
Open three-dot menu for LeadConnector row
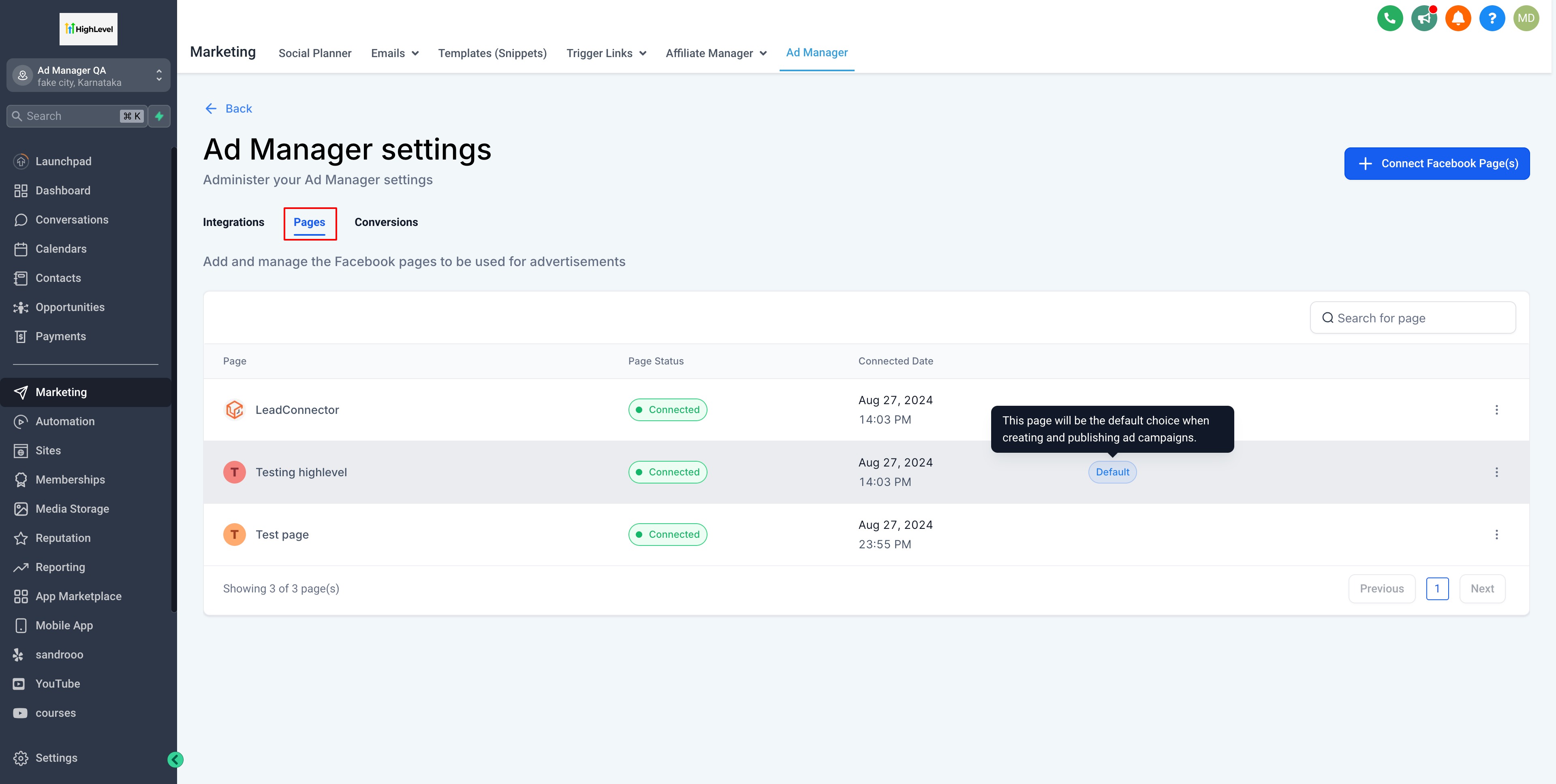point(1496,410)
